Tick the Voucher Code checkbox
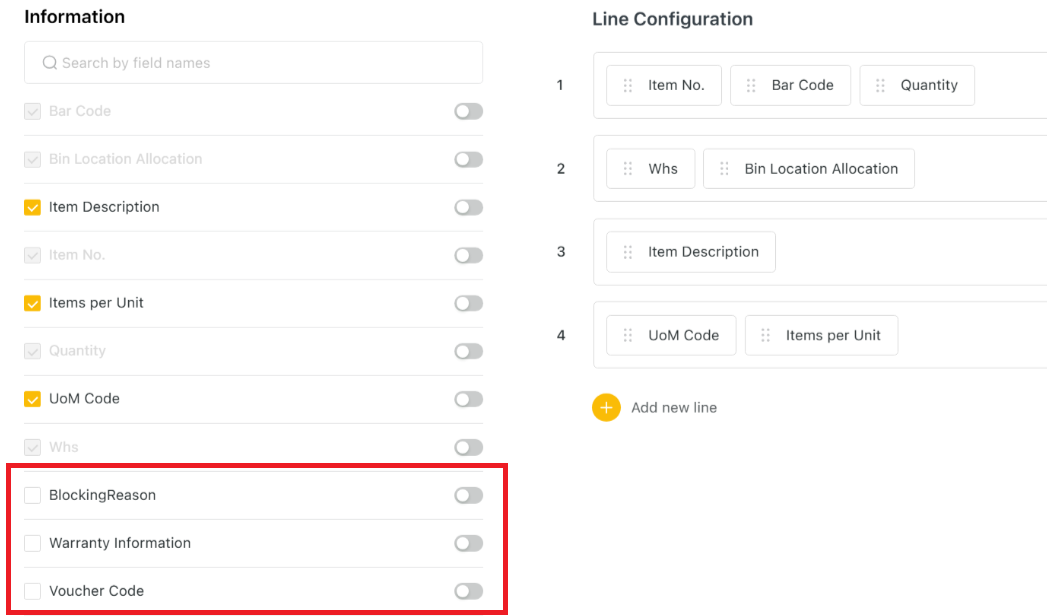 (33, 591)
